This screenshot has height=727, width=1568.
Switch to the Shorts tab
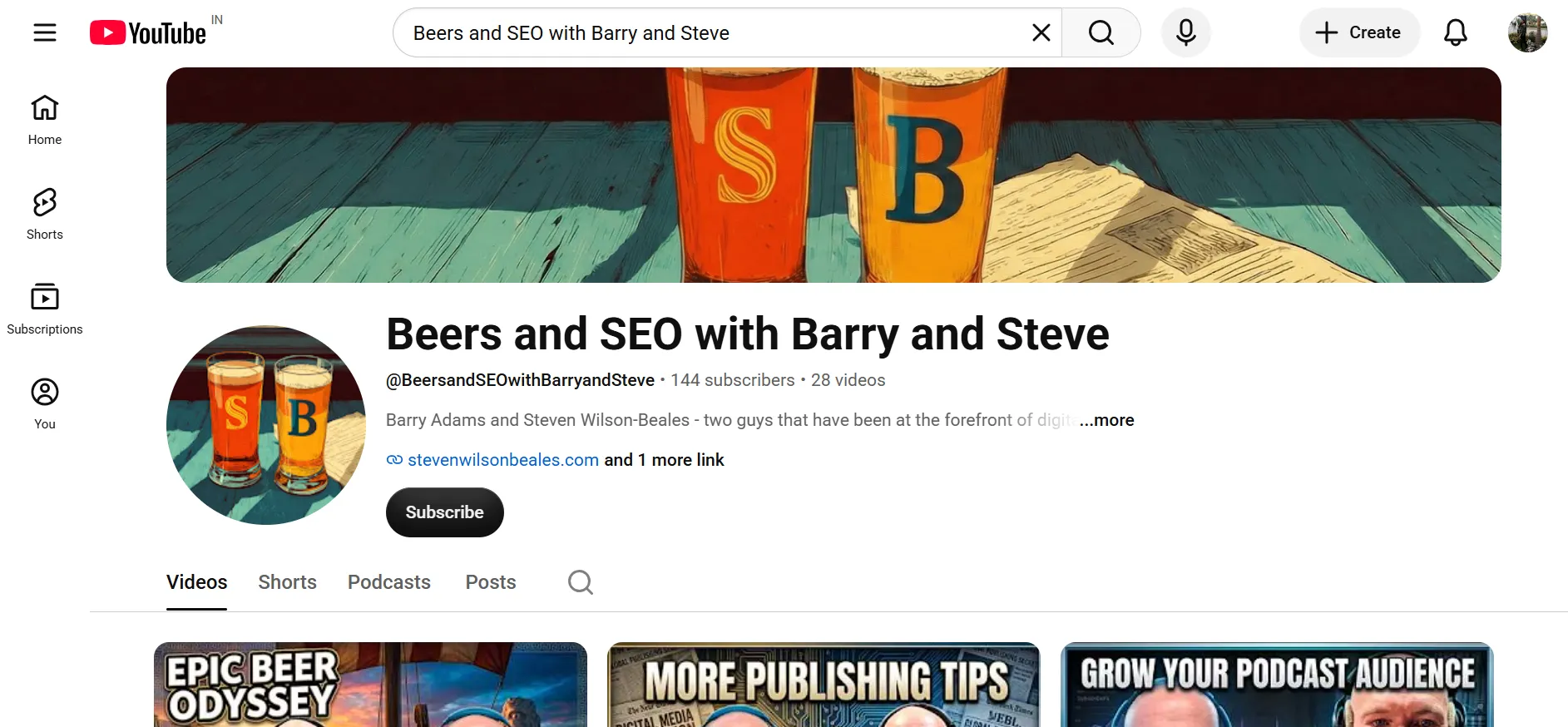click(287, 582)
